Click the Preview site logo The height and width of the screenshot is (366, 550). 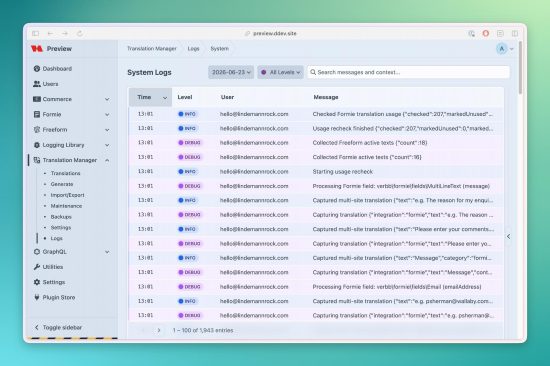37,49
